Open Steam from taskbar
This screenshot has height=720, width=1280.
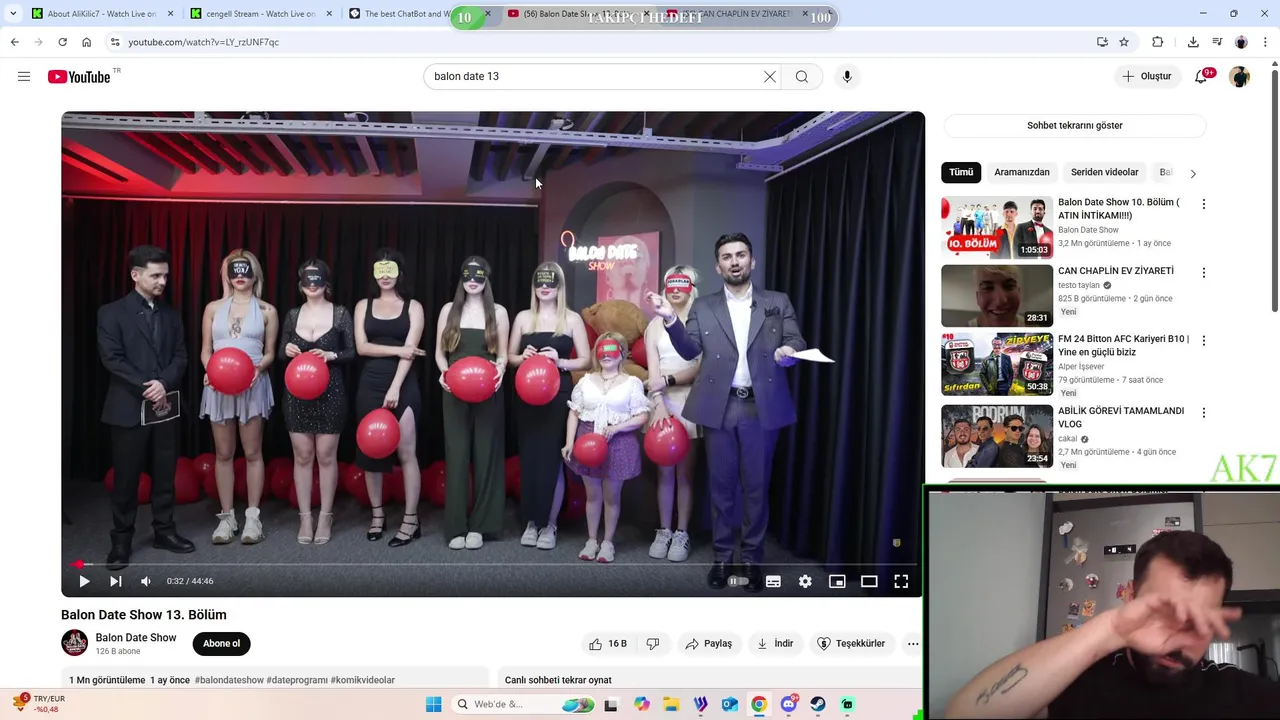pyautogui.click(x=818, y=704)
